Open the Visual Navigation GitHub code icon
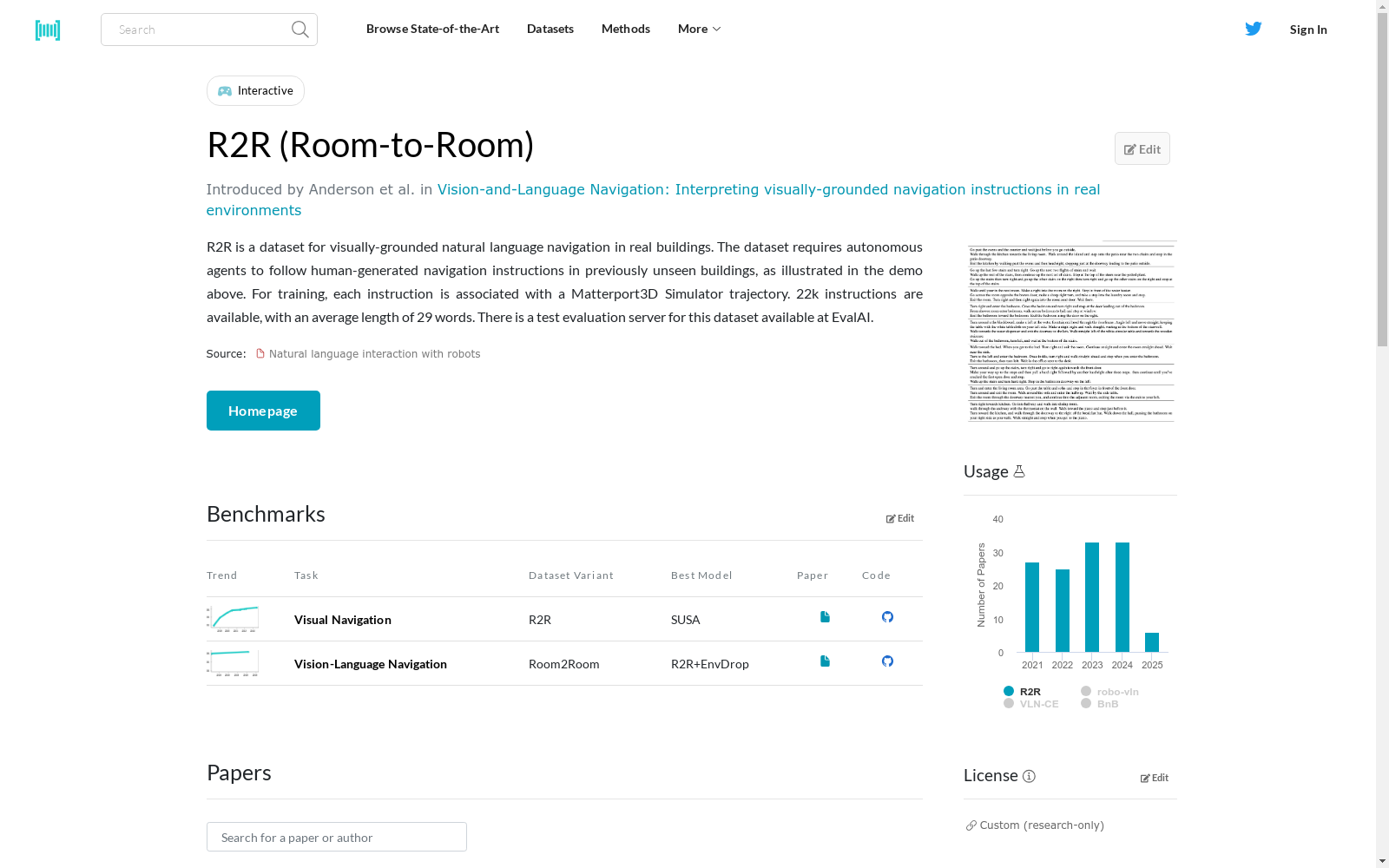Viewport: 1389px width, 868px height. point(887,617)
